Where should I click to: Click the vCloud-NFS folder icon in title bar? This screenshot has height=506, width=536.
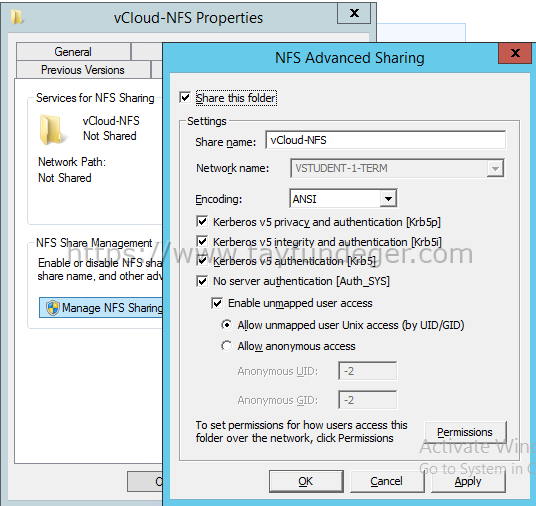point(16,17)
